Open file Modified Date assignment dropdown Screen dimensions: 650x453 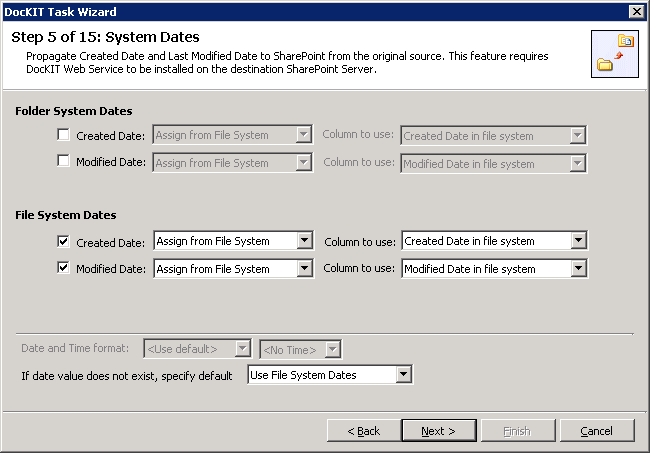point(233,268)
